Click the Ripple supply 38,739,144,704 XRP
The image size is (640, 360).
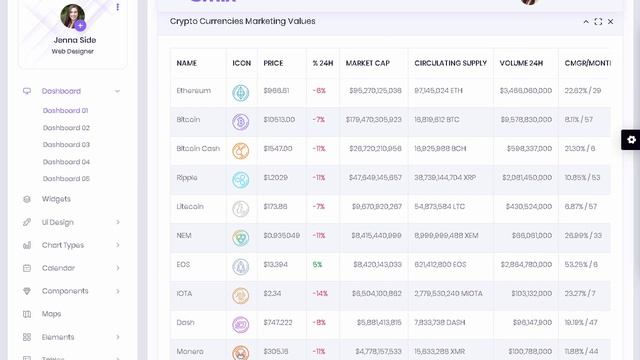[445, 178]
